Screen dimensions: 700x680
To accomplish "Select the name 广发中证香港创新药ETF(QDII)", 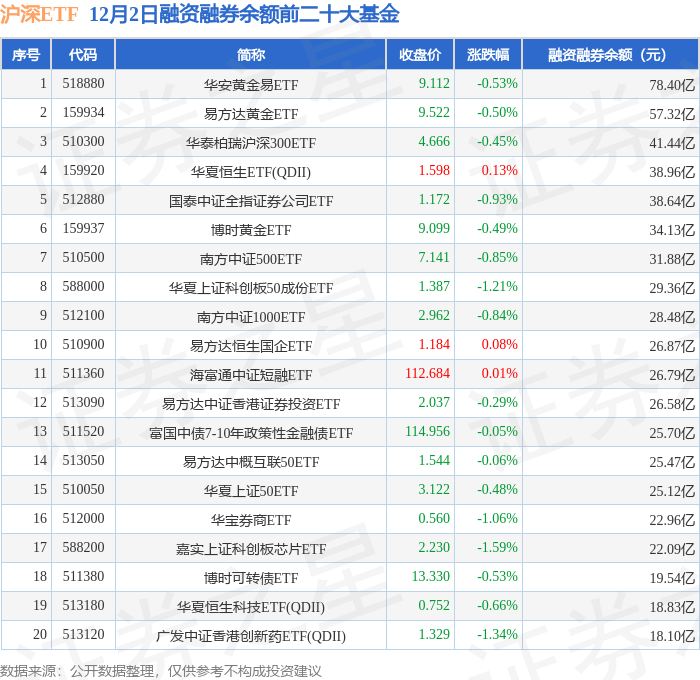I will point(251,636).
